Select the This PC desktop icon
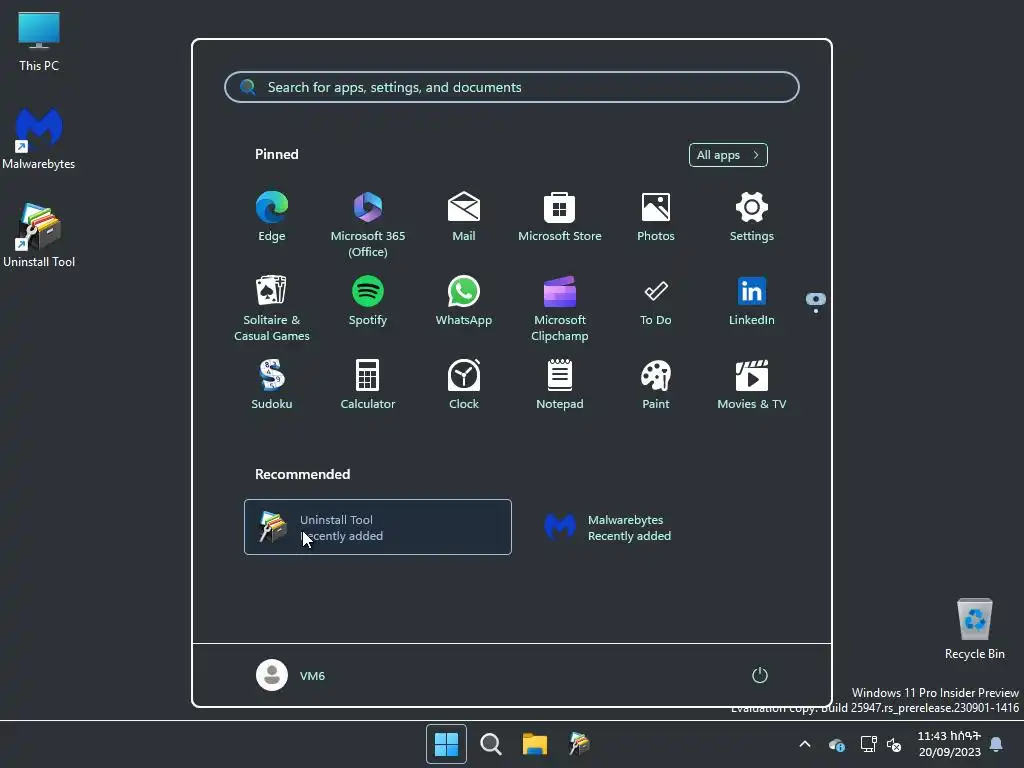The width and height of the screenshot is (1024, 768). [x=39, y=41]
